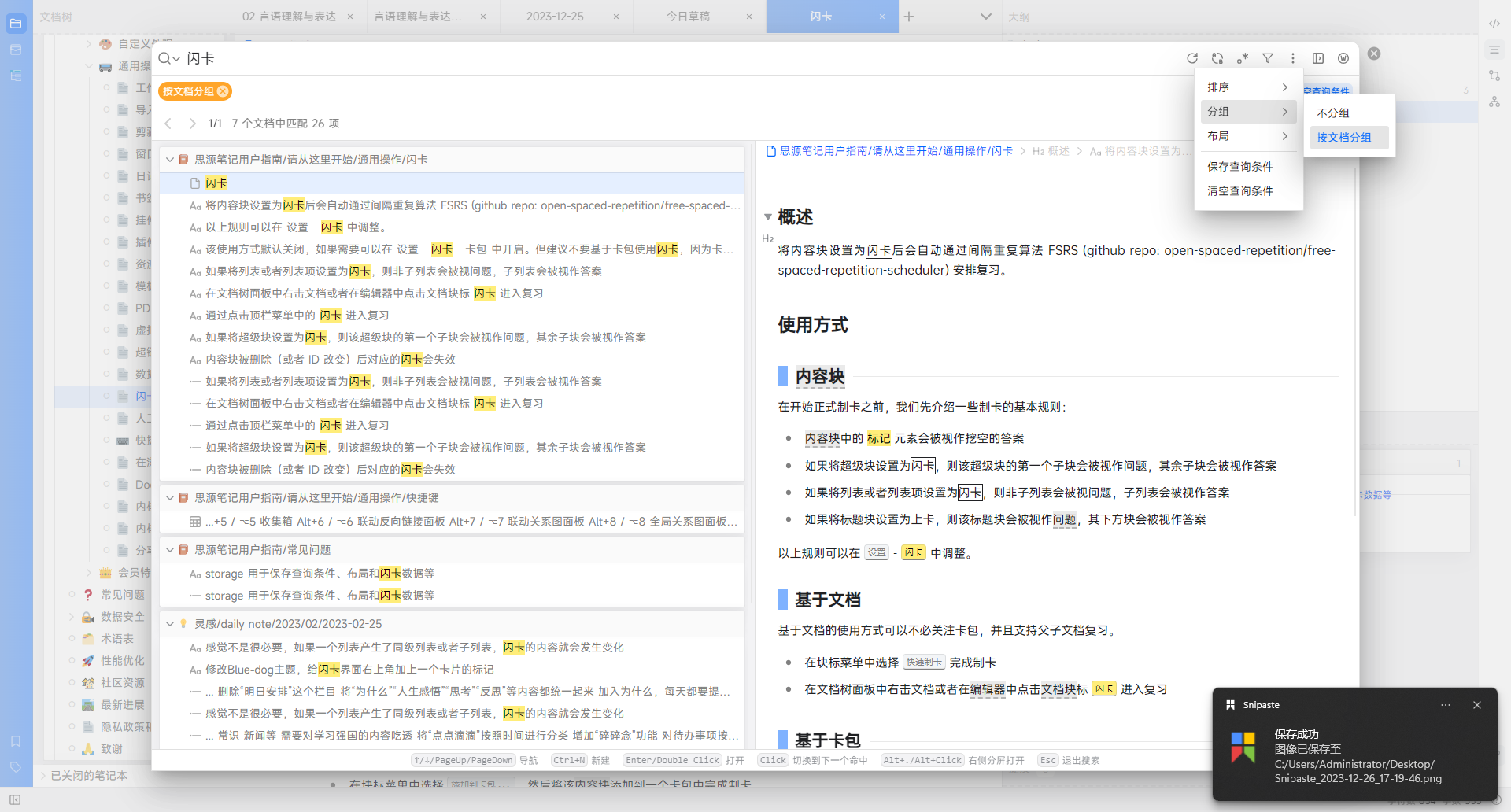The height and width of the screenshot is (812, 1511).
Task: Collapse the 常见问题 result group
Action: pyautogui.click(x=170, y=550)
